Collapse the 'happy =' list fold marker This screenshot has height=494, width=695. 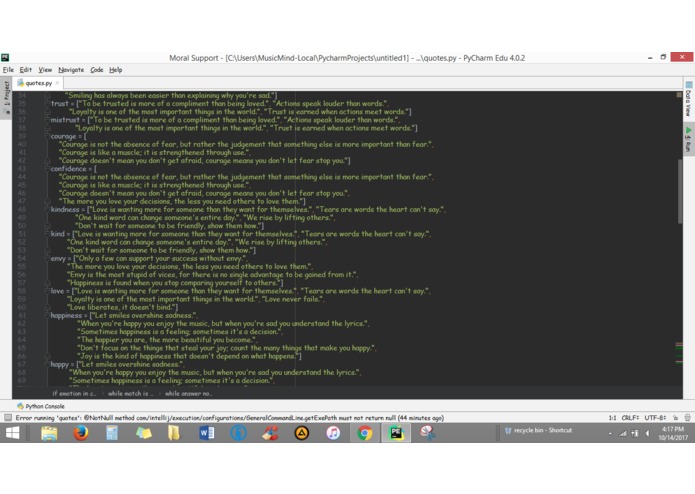point(47,364)
